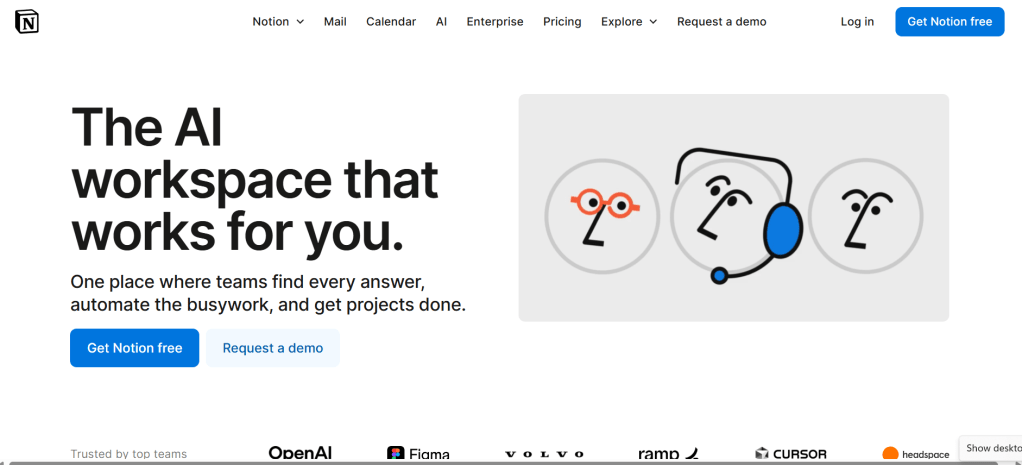
Task: Open the Enterprise page
Action: (495, 22)
